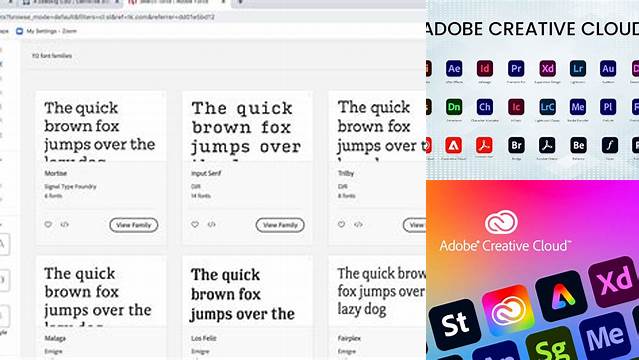The image size is (639, 360).
Task: Open the Prelude (Pl) icon
Action: click(x=608, y=107)
